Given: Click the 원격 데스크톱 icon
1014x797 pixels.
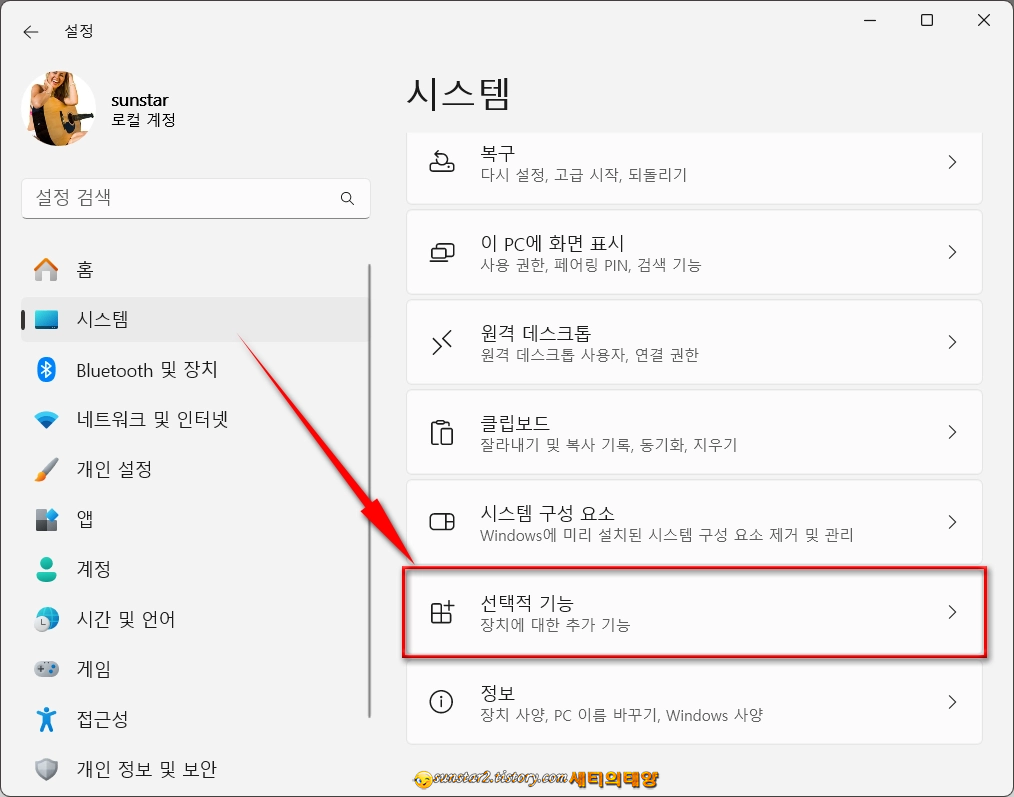Looking at the screenshot, I should (x=442, y=342).
